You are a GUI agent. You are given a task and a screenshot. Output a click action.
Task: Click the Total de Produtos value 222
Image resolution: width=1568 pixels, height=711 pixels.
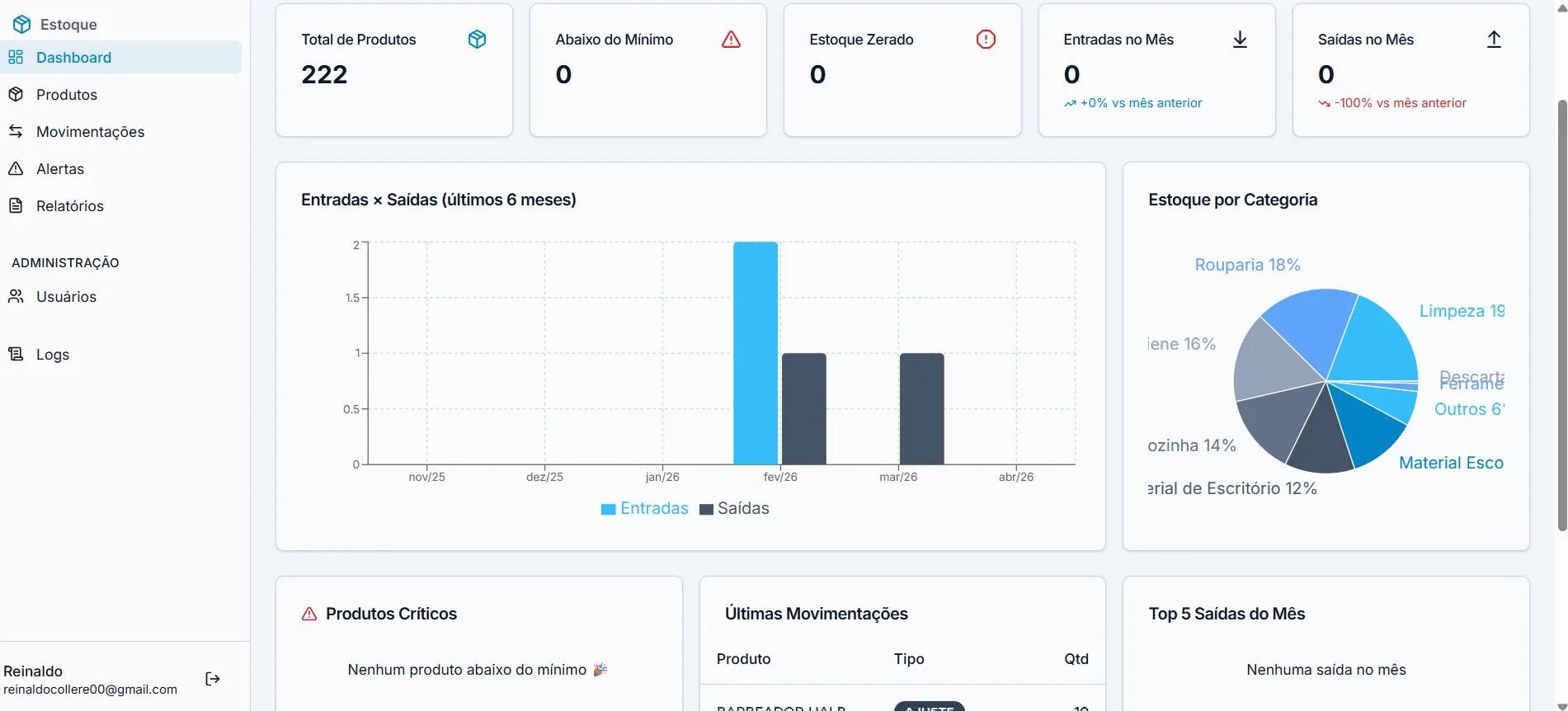[324, 74]
